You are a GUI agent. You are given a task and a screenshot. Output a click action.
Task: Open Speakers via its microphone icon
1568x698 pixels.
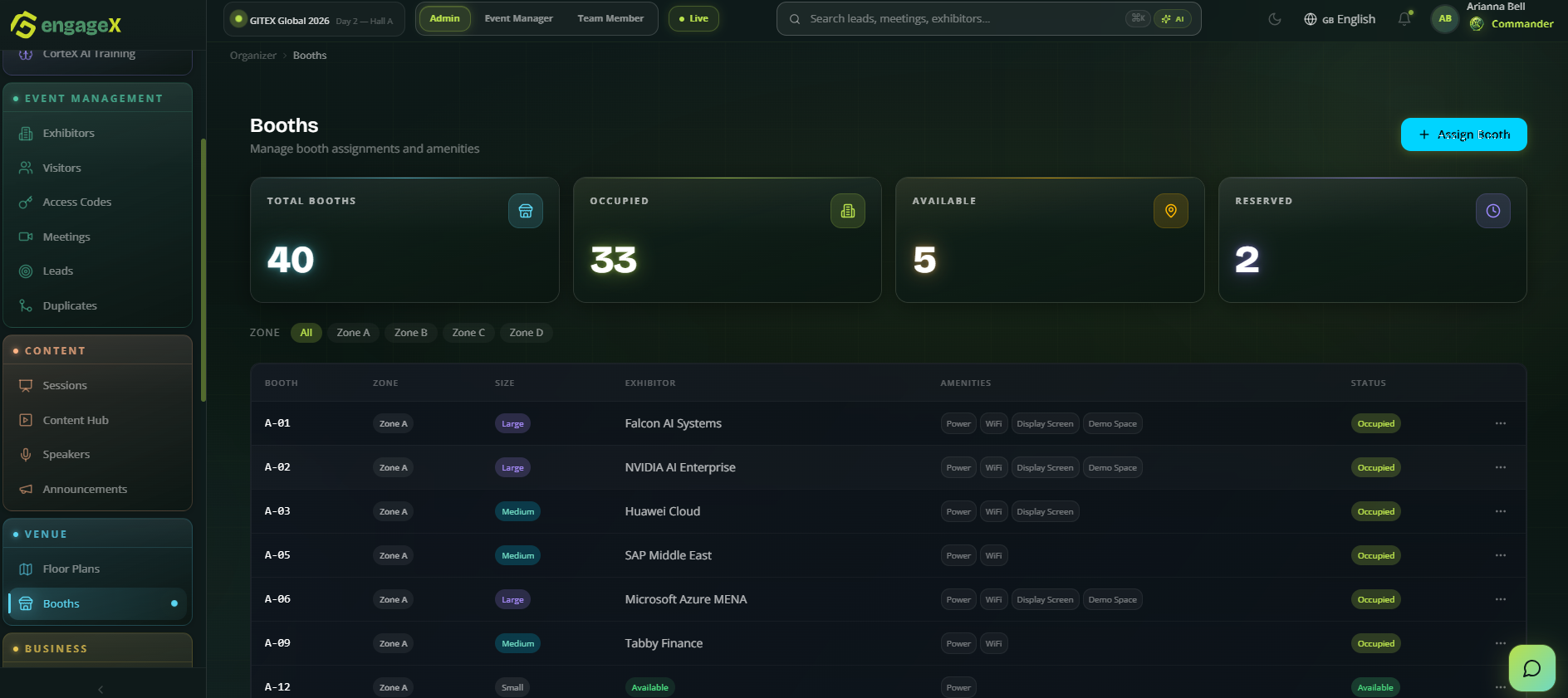(26, 455)
